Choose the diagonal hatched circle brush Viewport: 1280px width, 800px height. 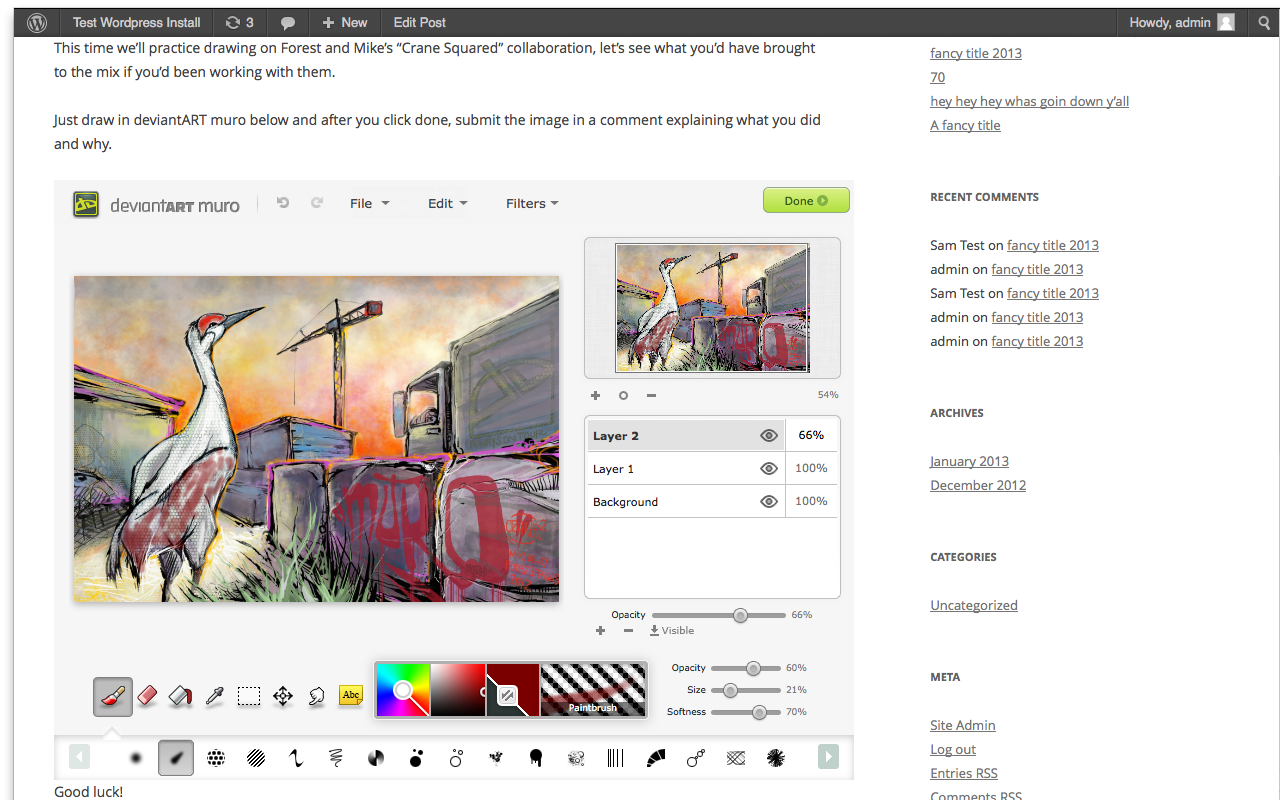point(256,758)
